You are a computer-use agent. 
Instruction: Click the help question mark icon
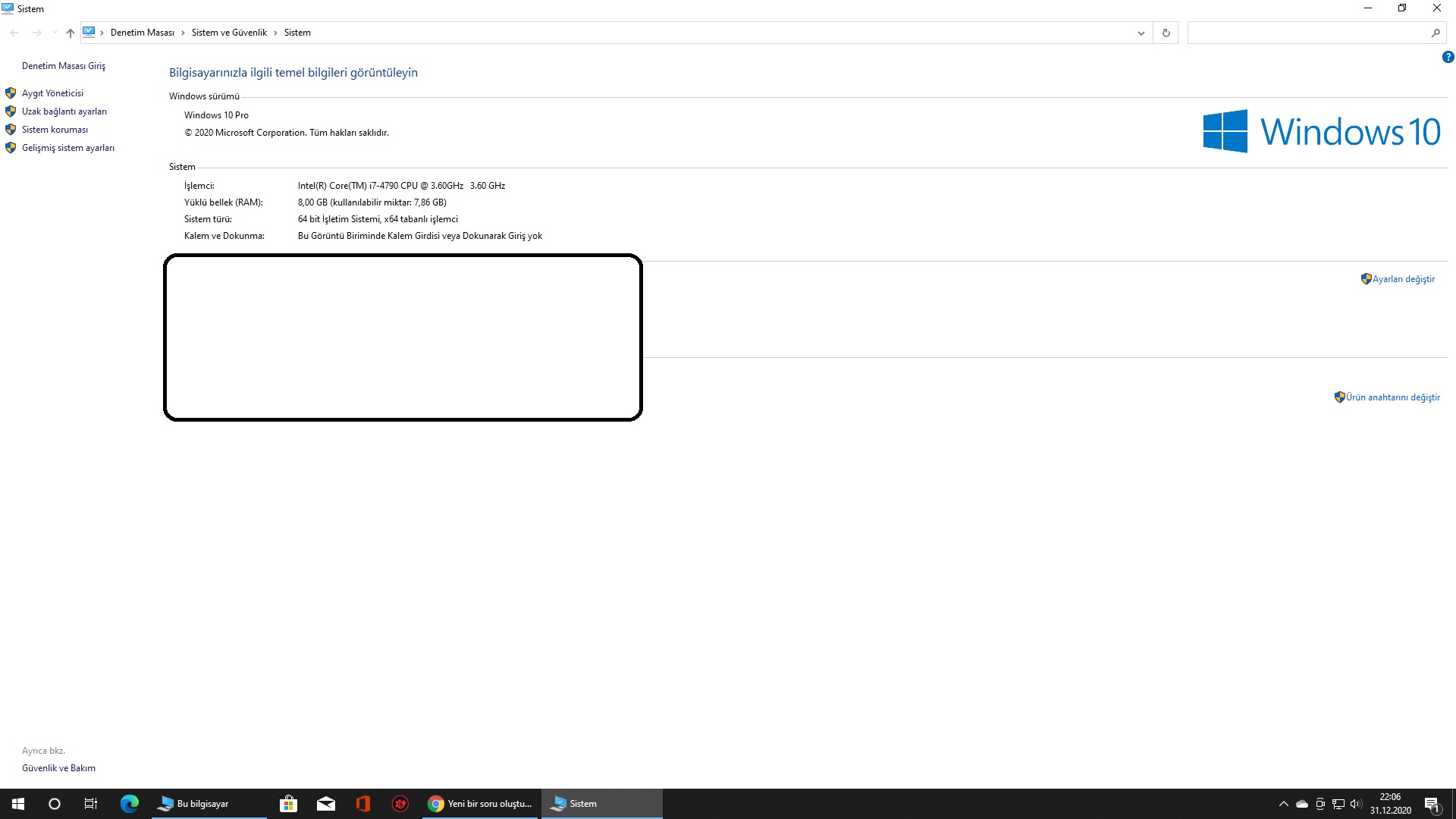click(x=1448, y=57)
